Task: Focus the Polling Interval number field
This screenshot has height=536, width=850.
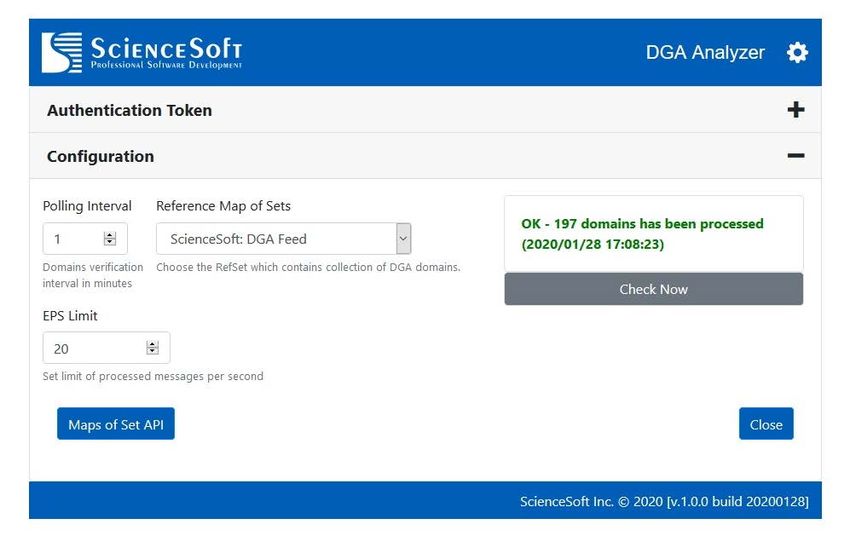Action: coord(85,238)
